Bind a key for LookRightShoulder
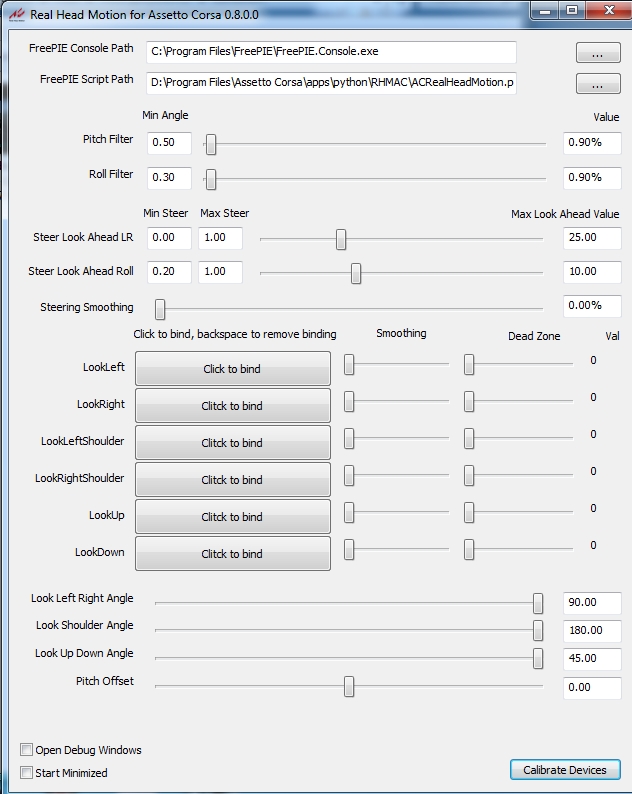632x794 pixels. tap(232, 480)
